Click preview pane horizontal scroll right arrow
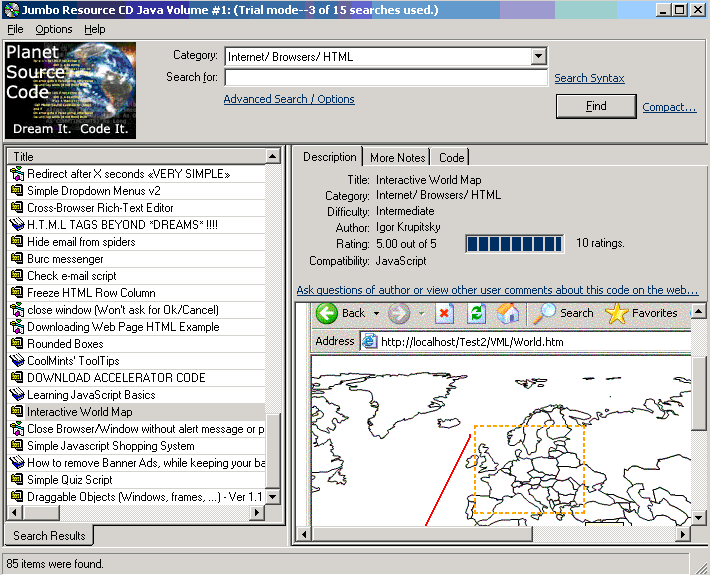The width and height of the screenshot is (710, 575). point(683,534)
